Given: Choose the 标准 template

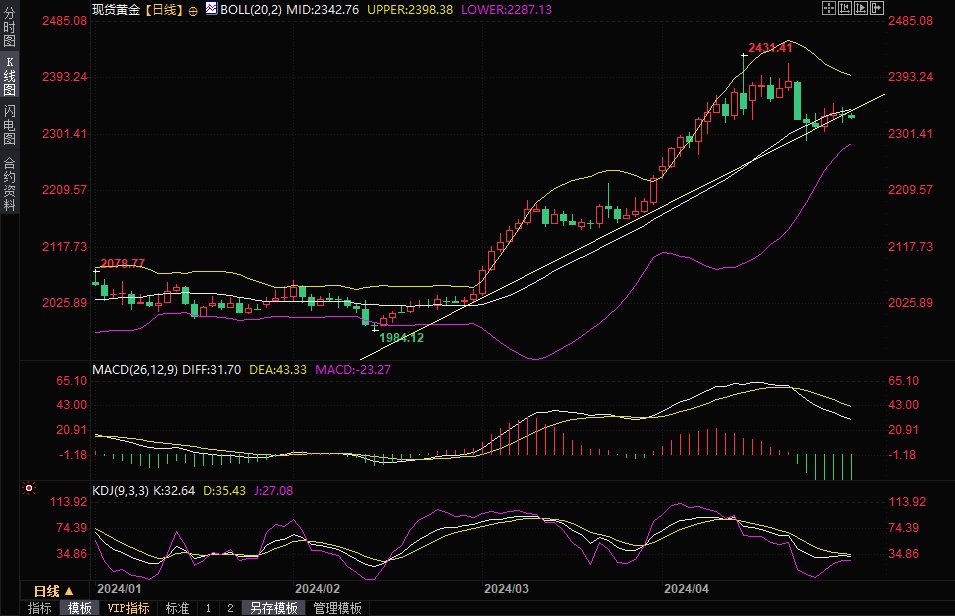Looking at the screenshot, I should (x=177, y=608).
